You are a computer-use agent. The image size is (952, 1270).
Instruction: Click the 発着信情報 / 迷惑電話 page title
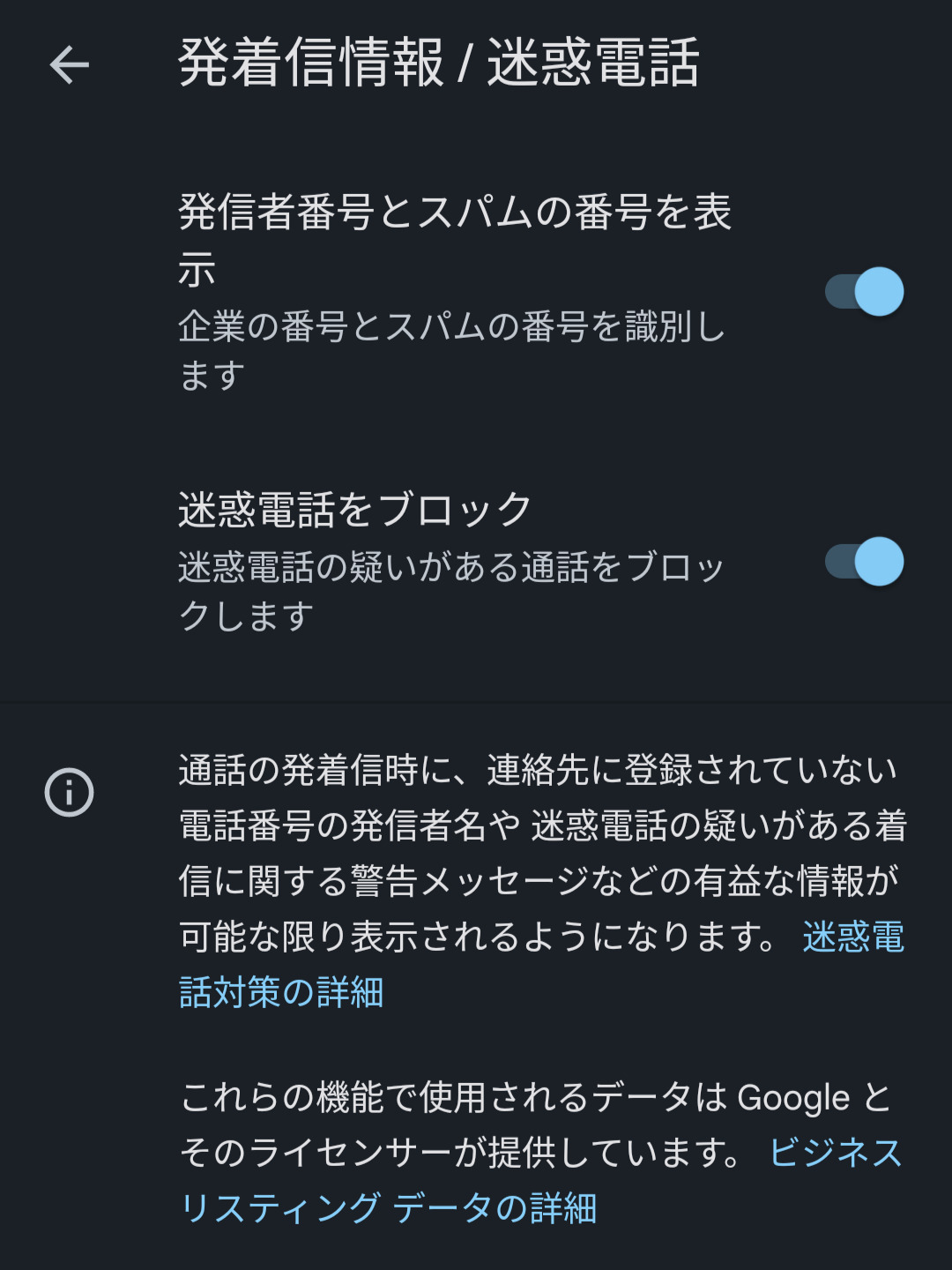[x=439, y=63]
